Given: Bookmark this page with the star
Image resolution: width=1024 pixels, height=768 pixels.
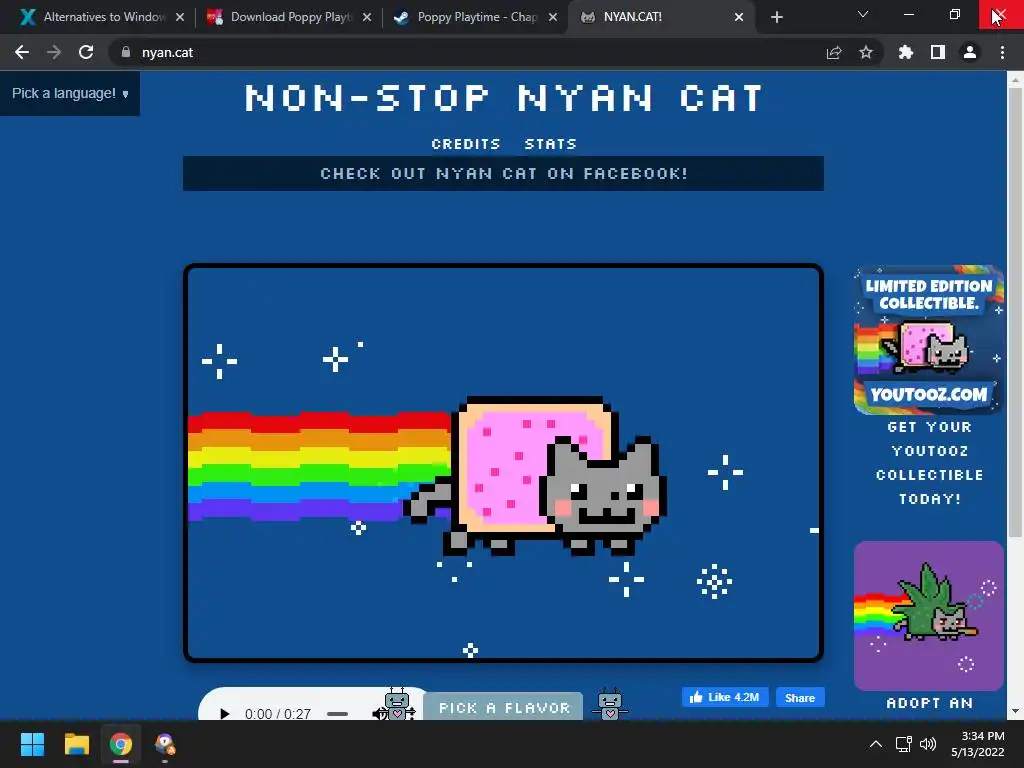Looking at the screenshot, I should click(866, 52).
